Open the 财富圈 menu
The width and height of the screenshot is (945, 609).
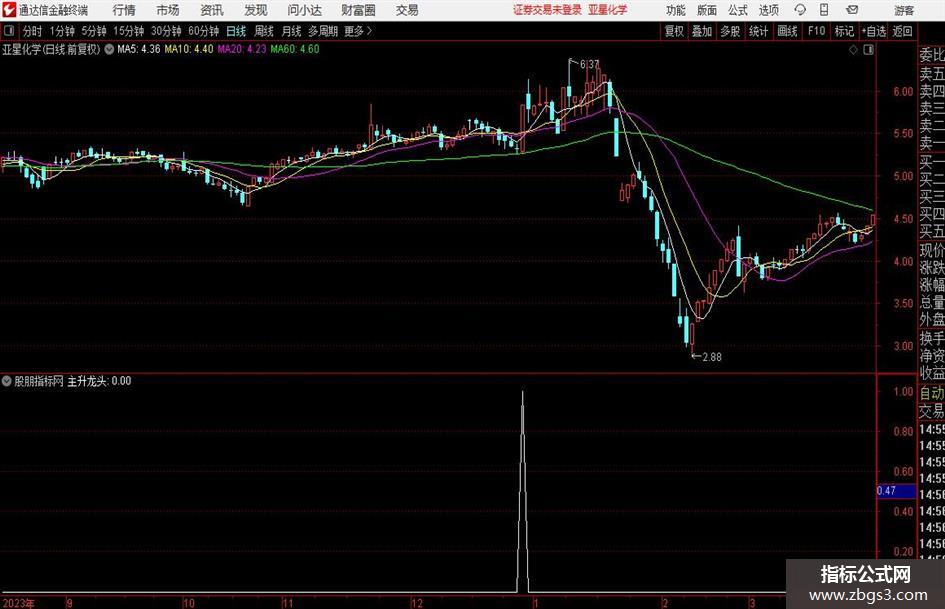click(x=358, y=10)
